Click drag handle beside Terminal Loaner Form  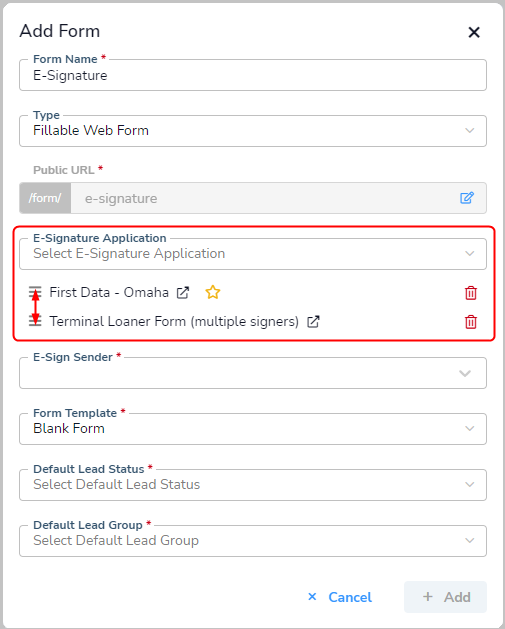coord(35,321)
